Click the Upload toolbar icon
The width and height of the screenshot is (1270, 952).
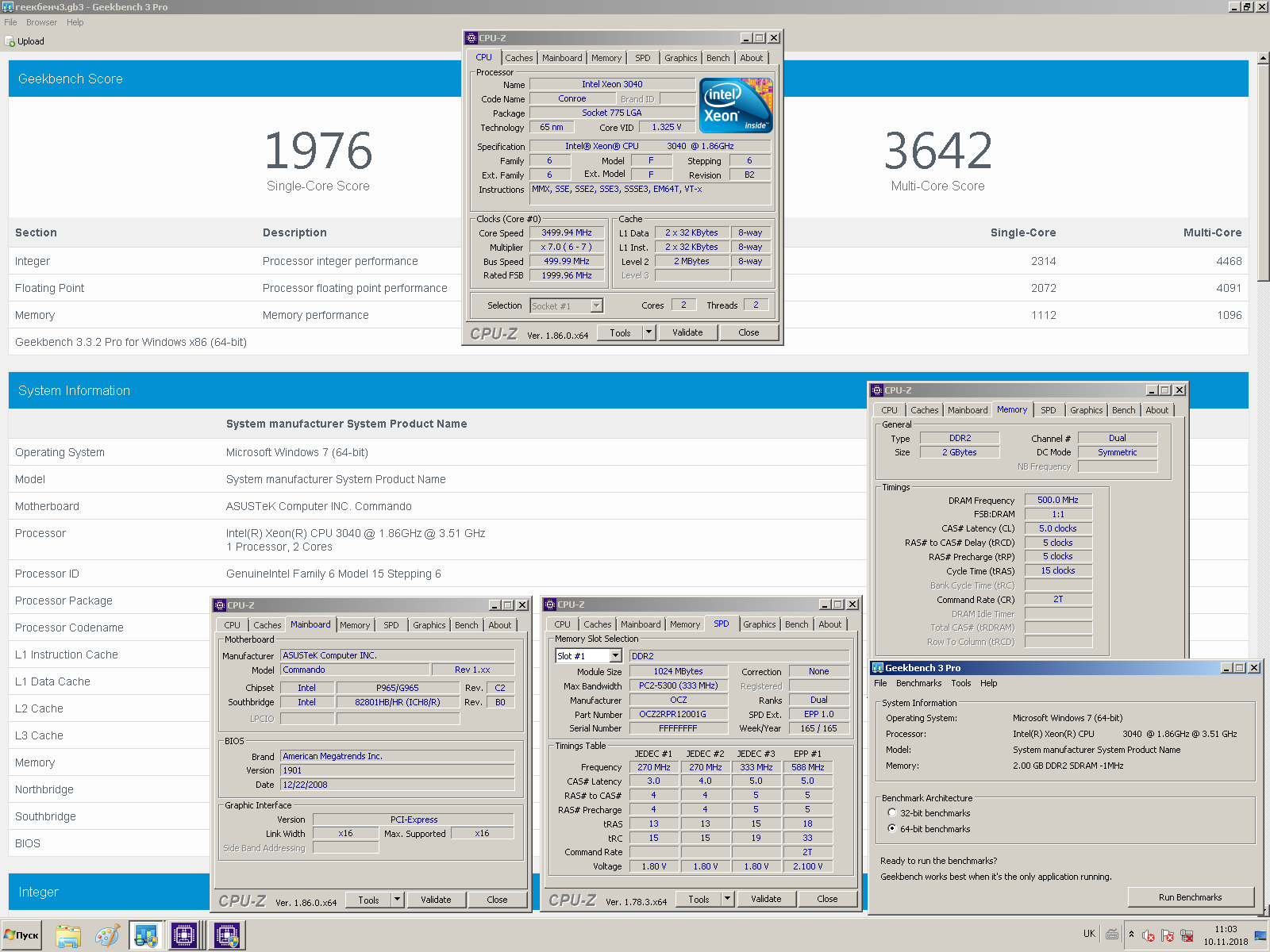(x=10, y=41)
